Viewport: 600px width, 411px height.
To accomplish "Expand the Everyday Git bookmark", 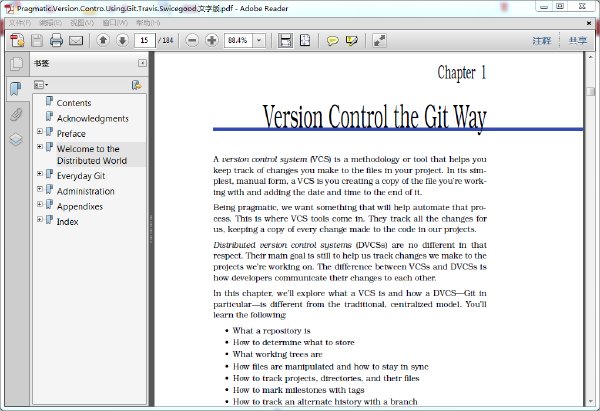I will coord(40,173).
